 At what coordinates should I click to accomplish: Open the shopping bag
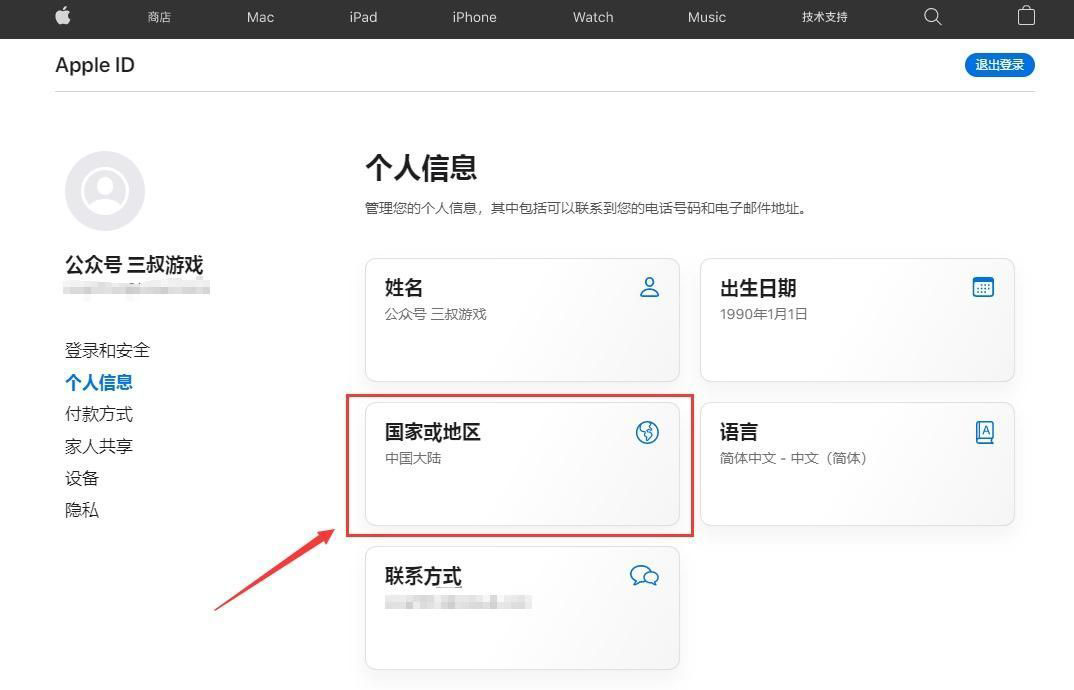1026,17
